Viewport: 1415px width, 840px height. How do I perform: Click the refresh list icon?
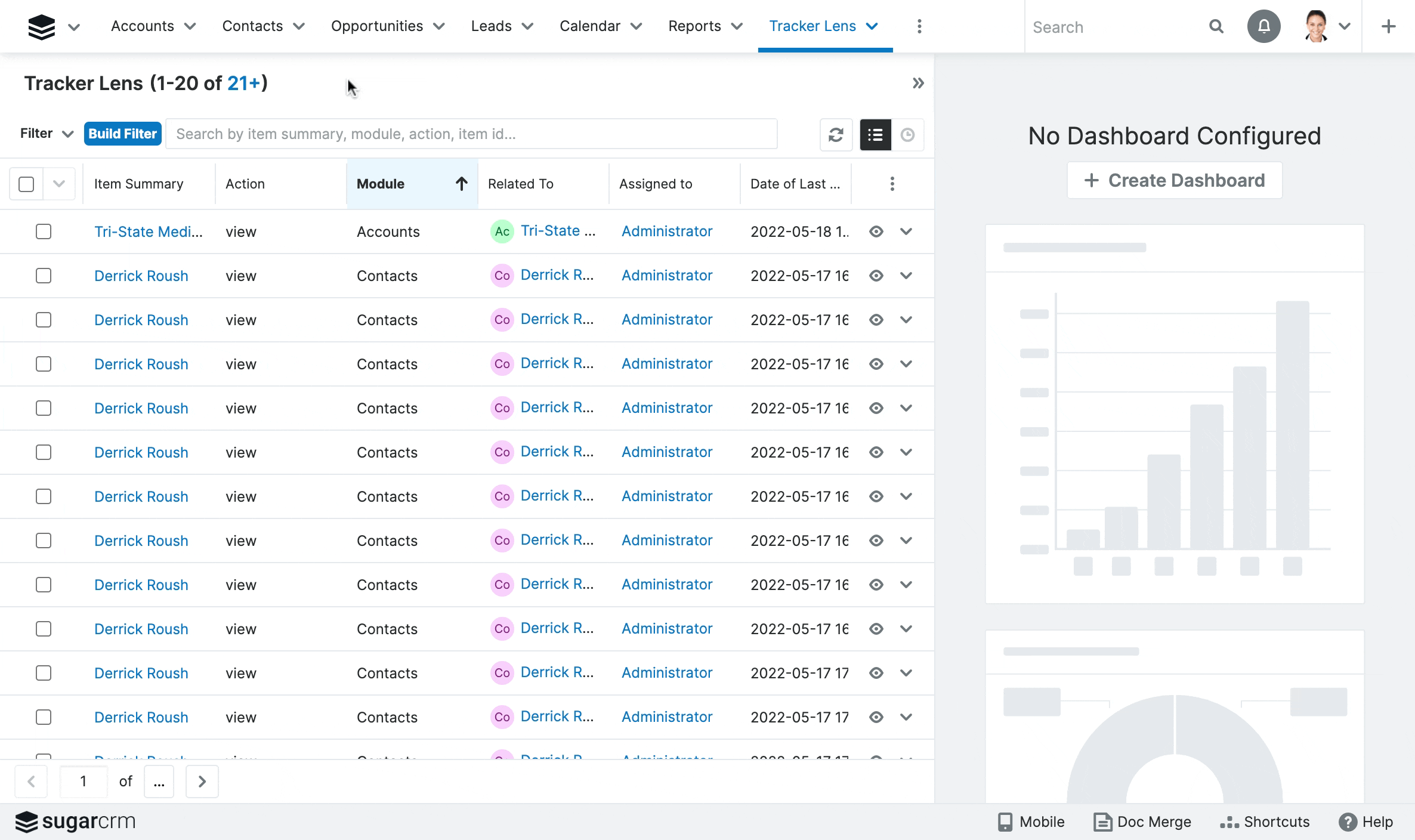[x=836, y=135]
